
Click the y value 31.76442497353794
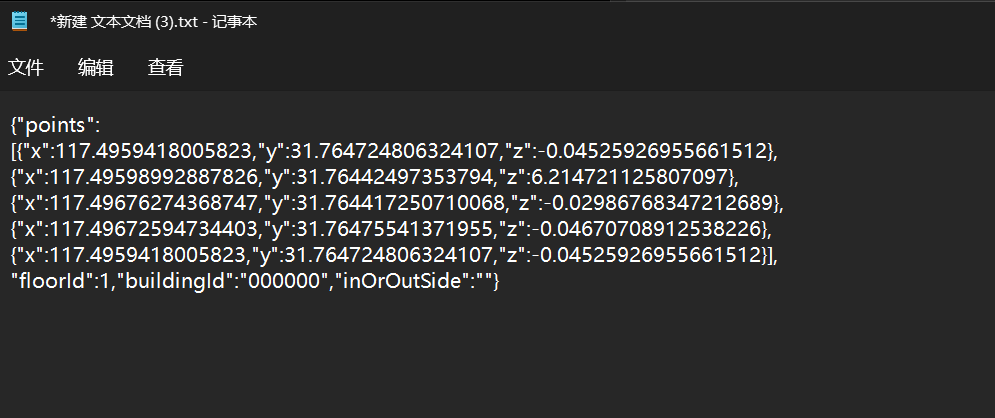tap(369, 177)
